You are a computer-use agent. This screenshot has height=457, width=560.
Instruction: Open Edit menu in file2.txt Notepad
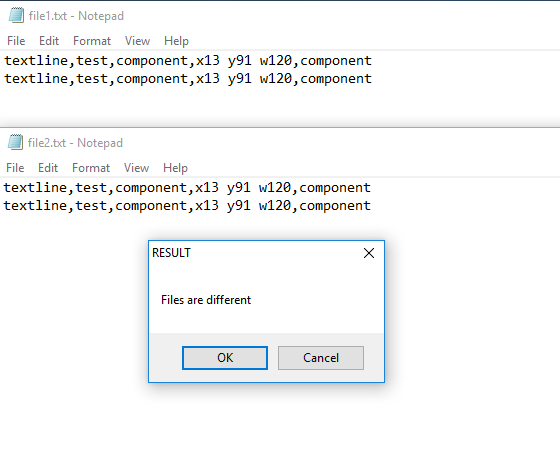point(48,168)
